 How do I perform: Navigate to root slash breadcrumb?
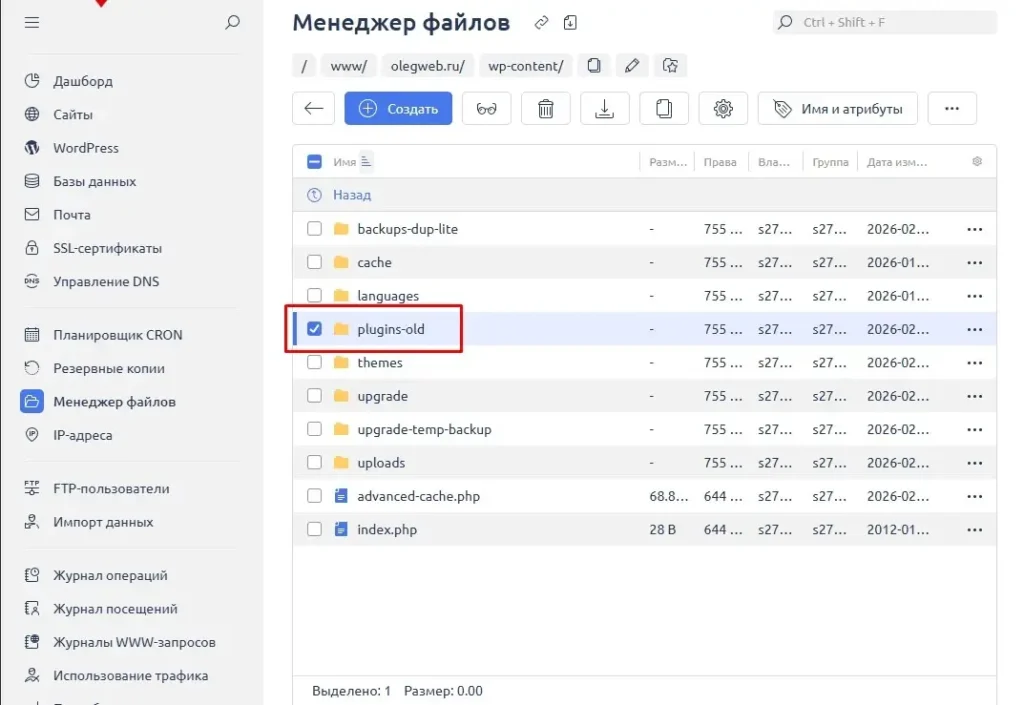(x=304, y=65)
